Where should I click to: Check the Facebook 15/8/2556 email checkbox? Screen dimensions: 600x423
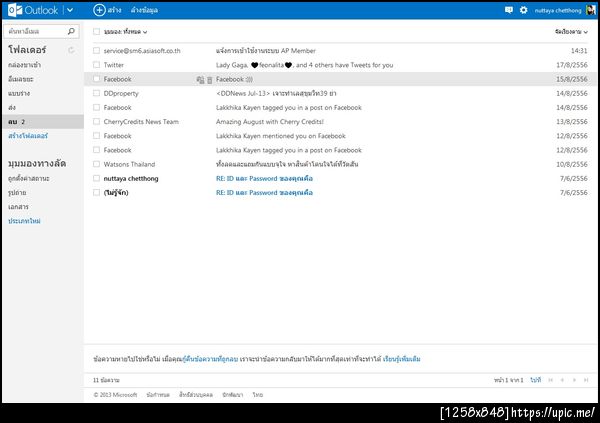[x=96, y=79]
